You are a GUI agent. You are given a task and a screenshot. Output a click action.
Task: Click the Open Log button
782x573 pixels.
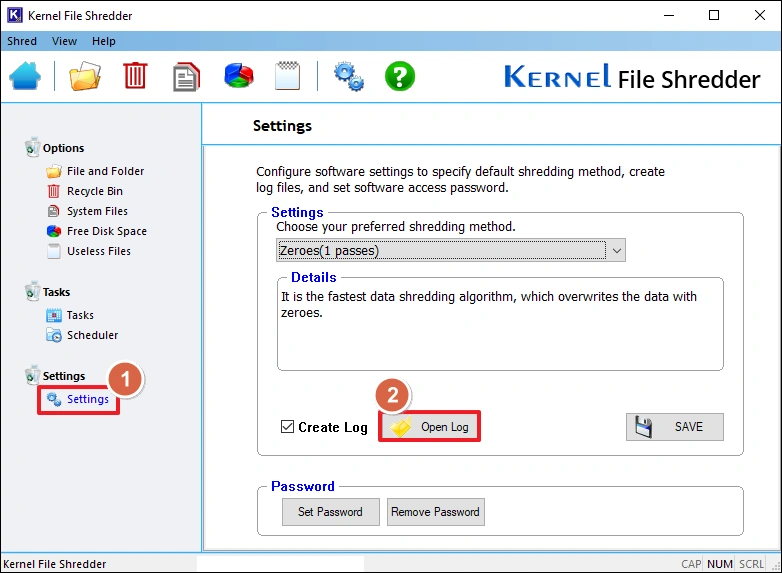(430, 427)
